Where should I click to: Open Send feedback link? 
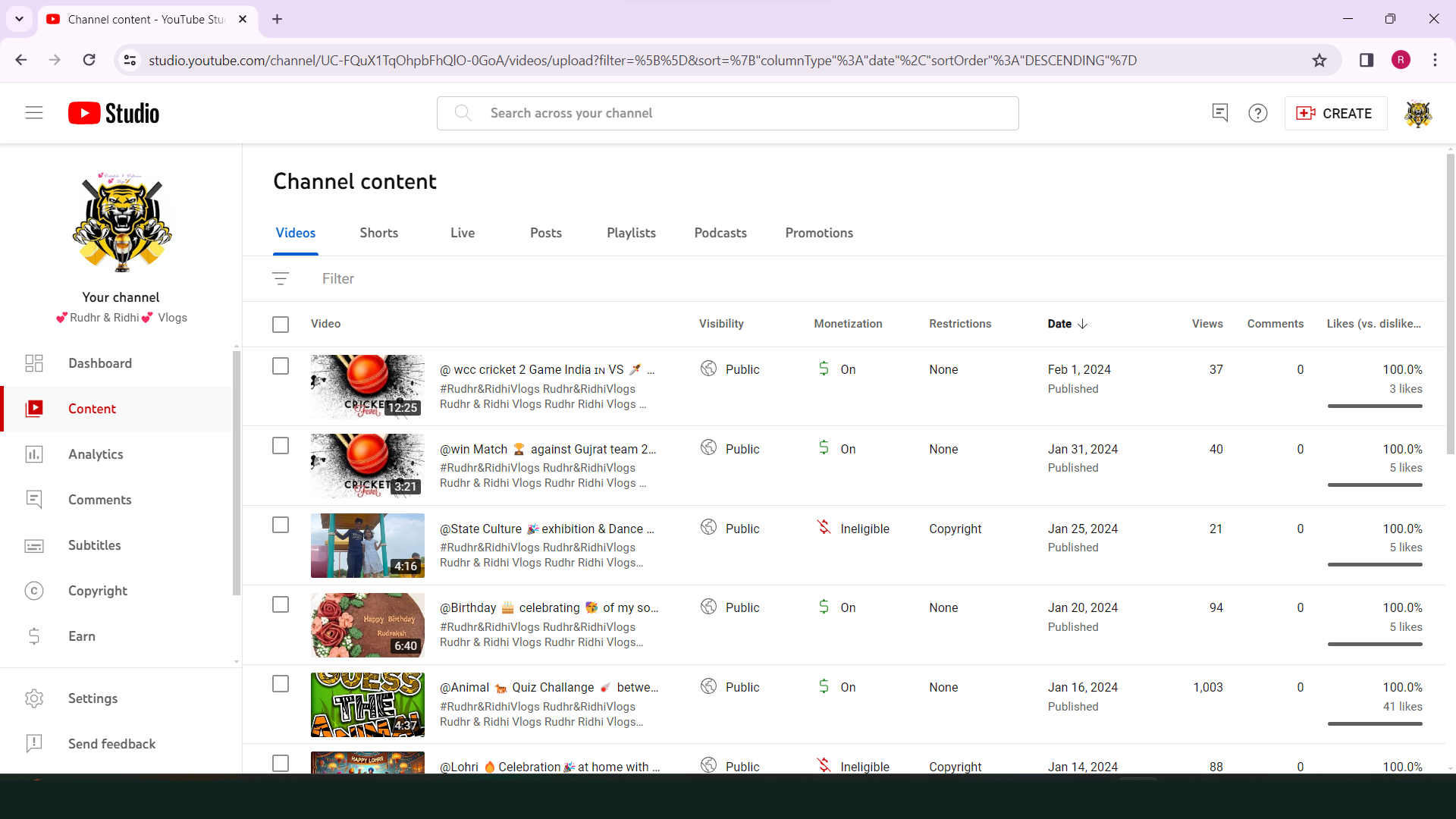tap(111, 744)
